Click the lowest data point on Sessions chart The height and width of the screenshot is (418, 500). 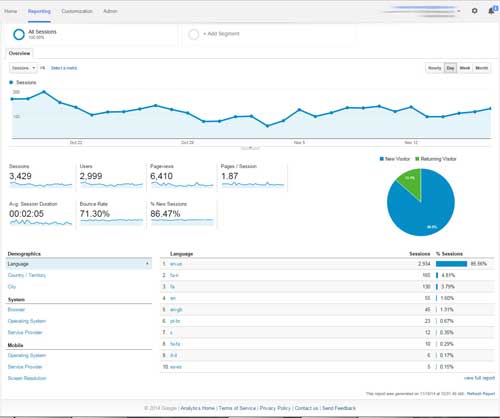coord(267,126)
